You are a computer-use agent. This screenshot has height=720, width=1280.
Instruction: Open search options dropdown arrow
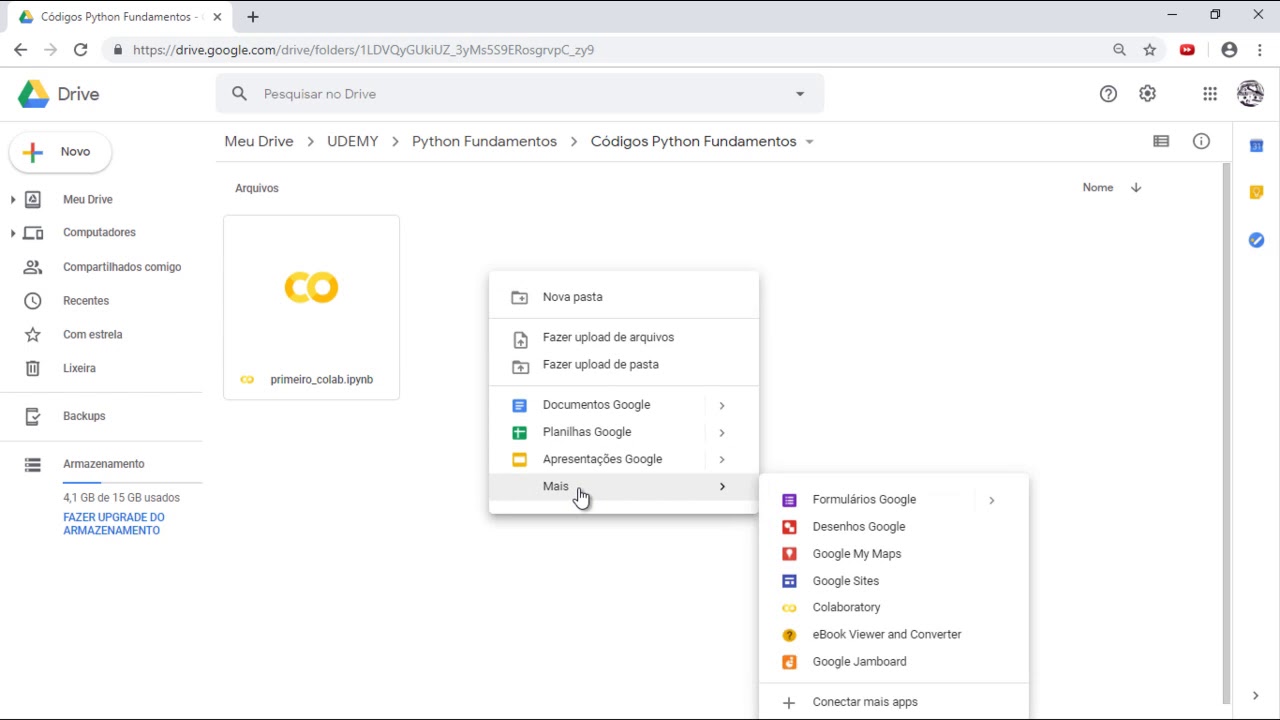click(800, 94)
